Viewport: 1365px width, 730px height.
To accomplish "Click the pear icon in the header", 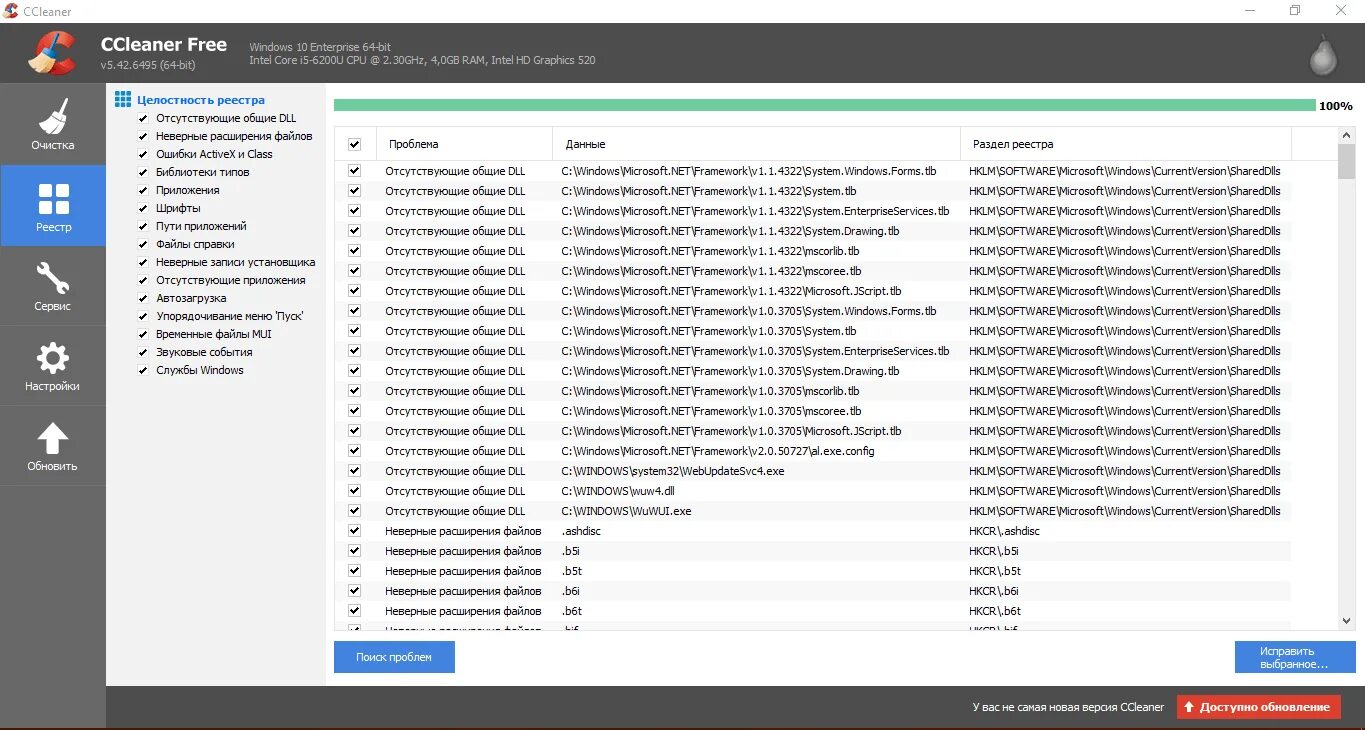I will [1323, 56].
